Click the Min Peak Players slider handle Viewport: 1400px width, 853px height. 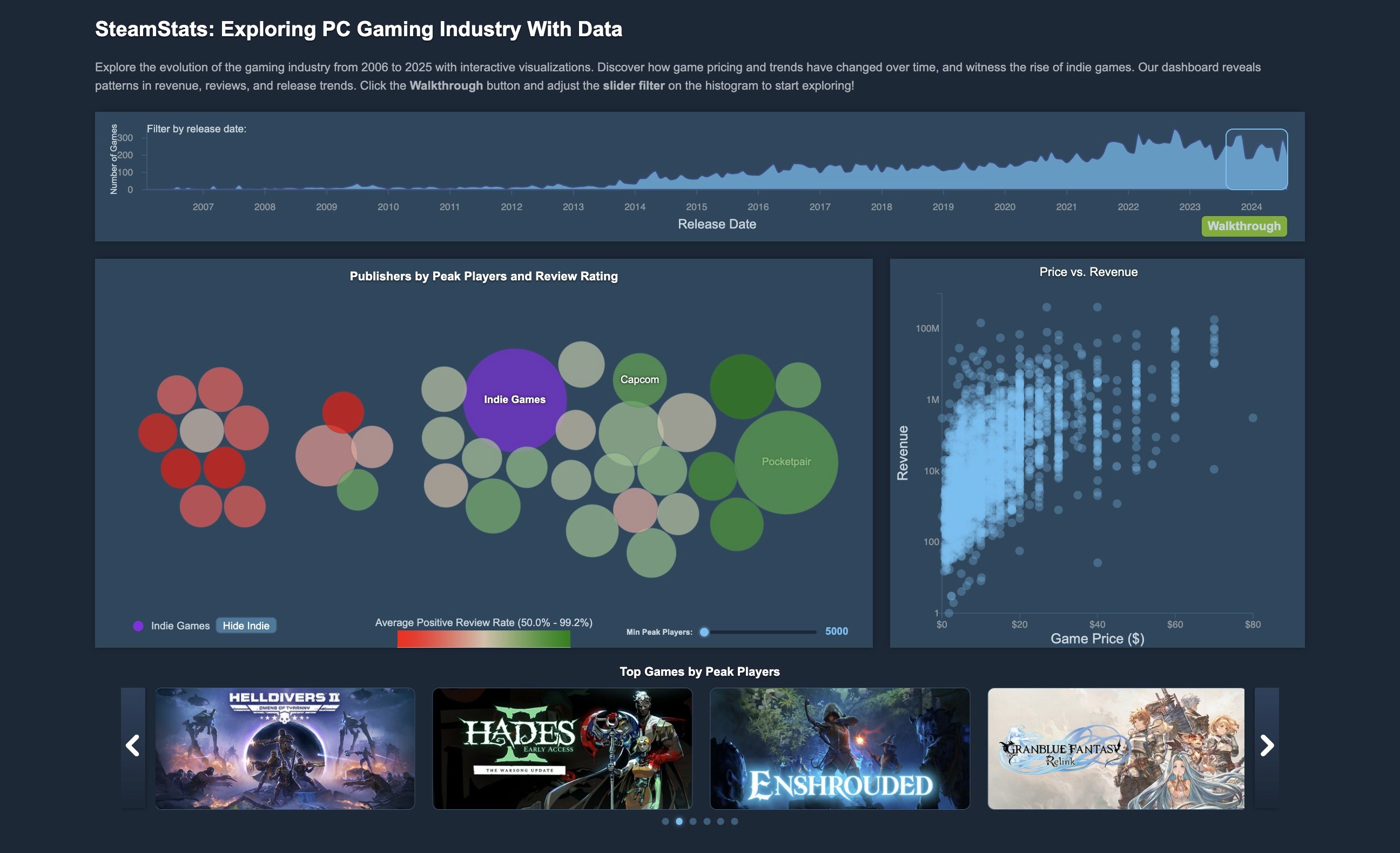[x=704, y=632]
